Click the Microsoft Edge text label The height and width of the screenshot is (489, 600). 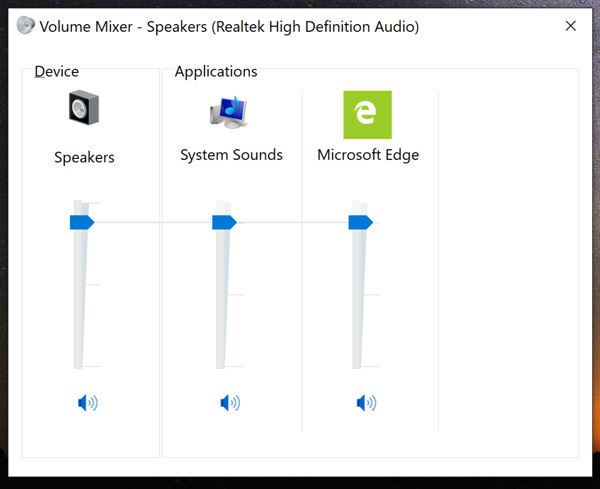click(368, 155)
